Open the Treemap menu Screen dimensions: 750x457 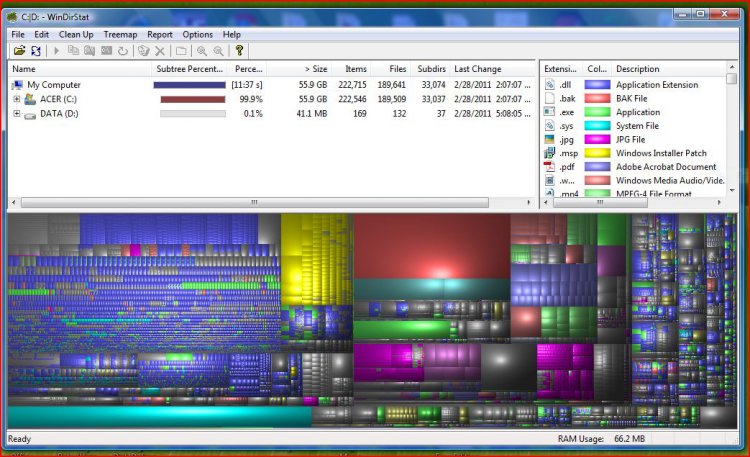(120, 34)
